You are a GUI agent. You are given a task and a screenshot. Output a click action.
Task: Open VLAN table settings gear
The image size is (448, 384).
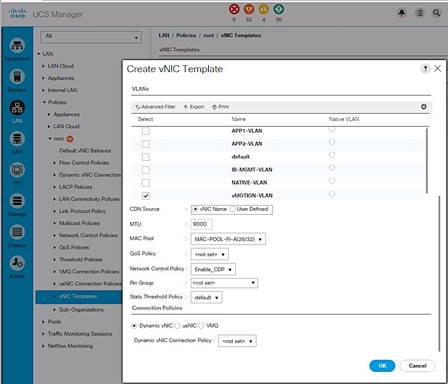424,107
